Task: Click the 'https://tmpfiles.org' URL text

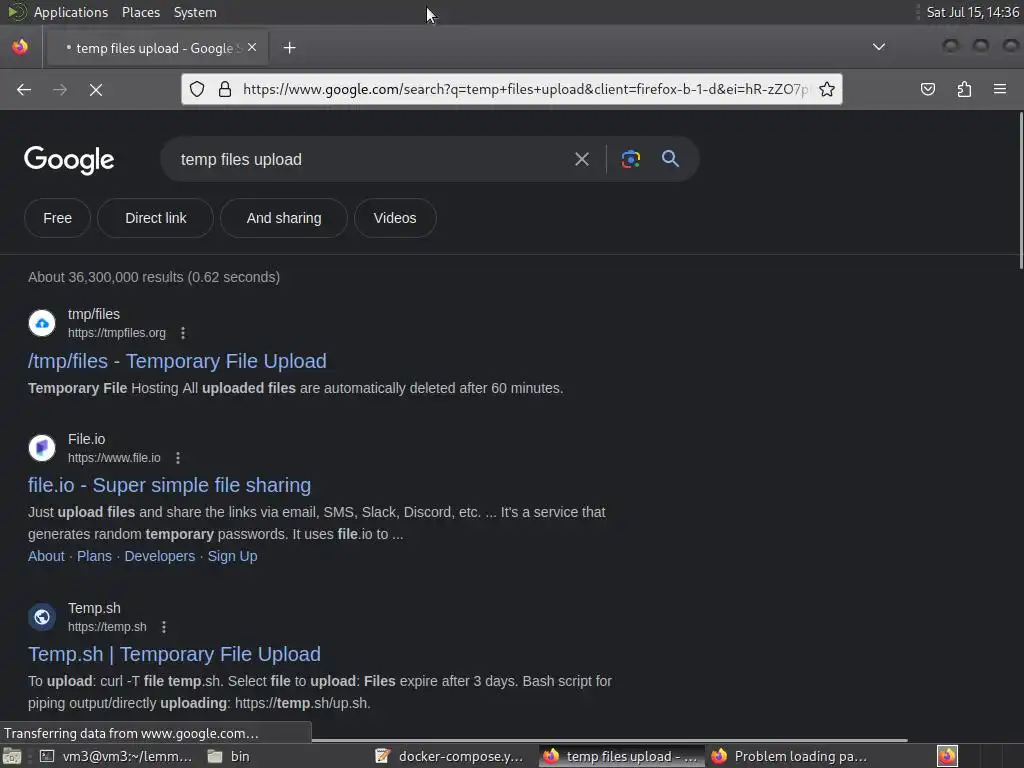Action: point(117,333)
